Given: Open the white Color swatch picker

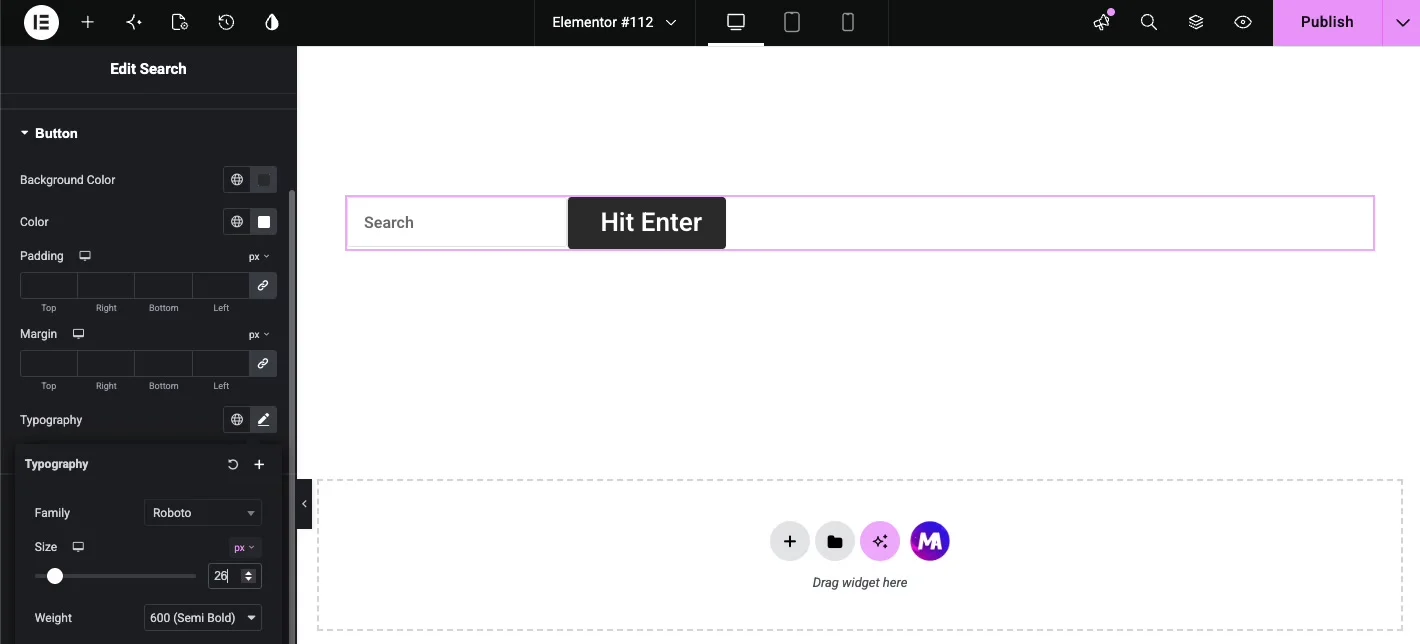Looking at the screenshot, I should pyautogui.click(x=264, y=222).
